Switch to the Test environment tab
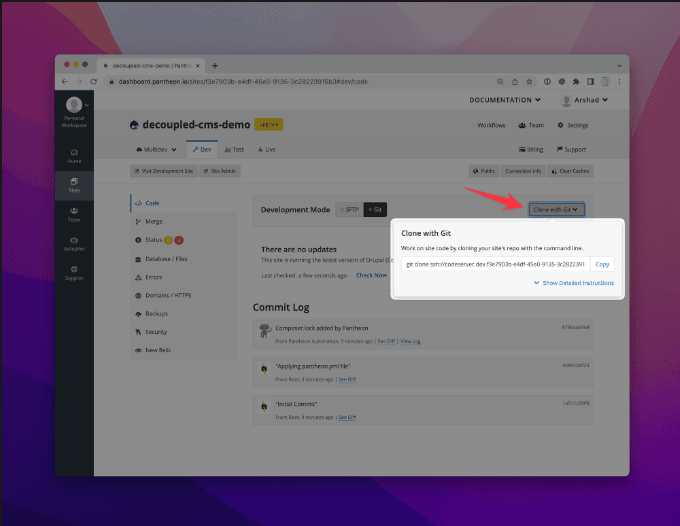This screenshot has height=526, width=680. [x=234, y=150]
